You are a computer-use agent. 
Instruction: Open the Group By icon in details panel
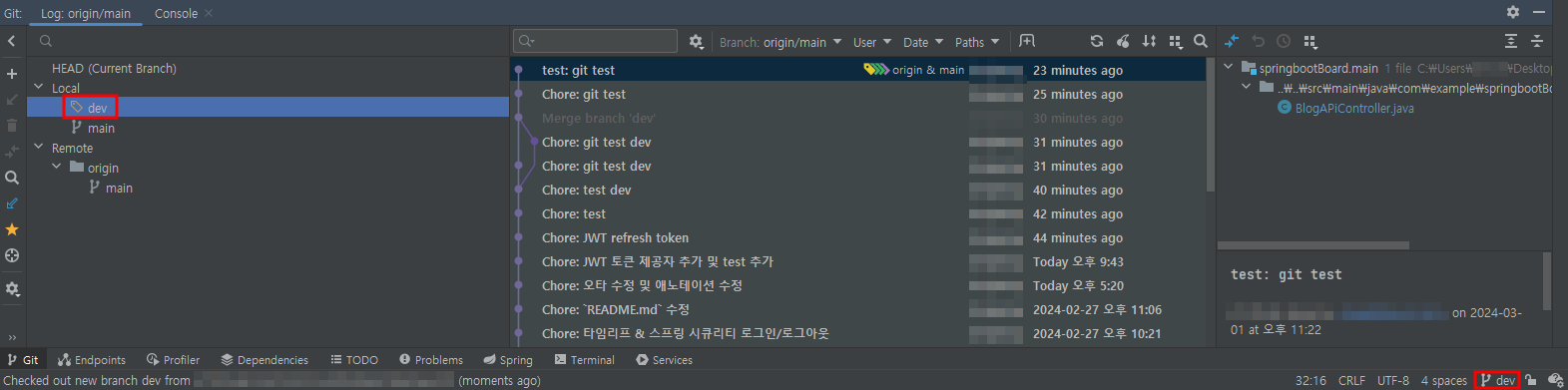(x=1310, y=41)
